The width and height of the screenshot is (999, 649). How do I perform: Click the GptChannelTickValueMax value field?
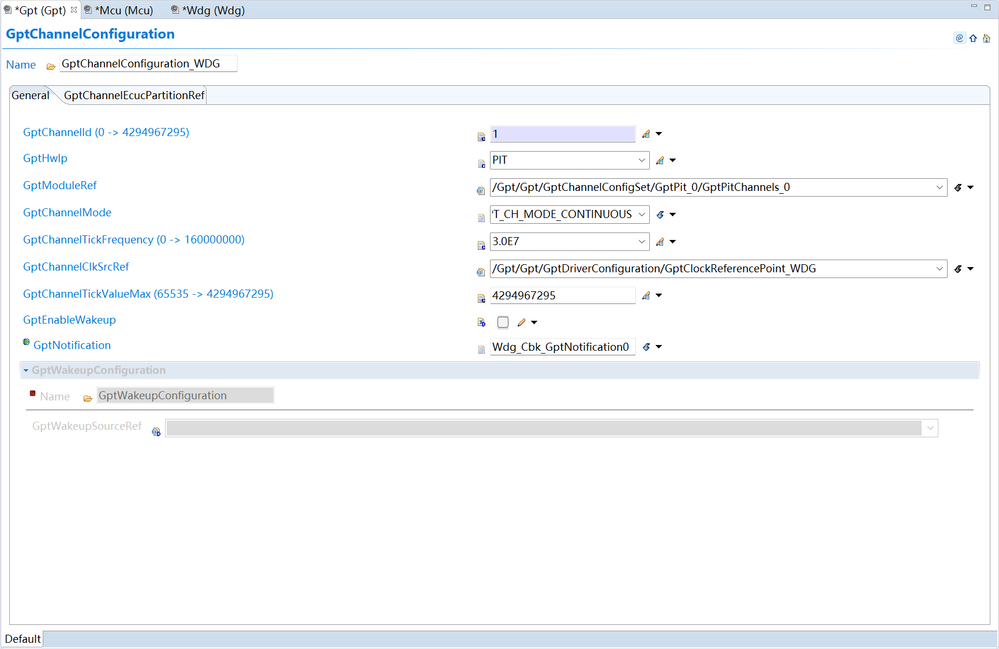tap(563, 296)
